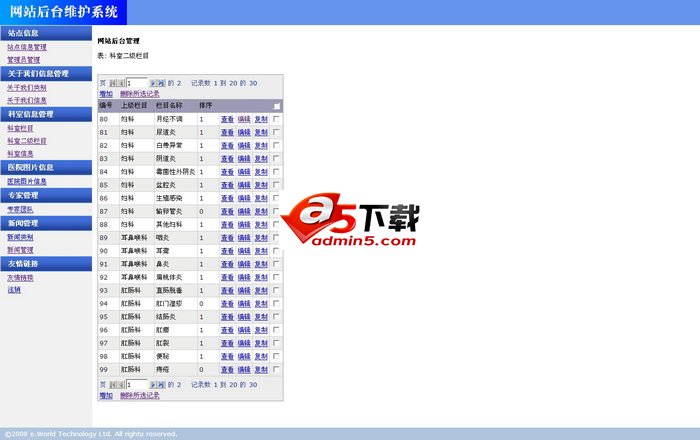Check the box for record 92

[x=276, y=277]
